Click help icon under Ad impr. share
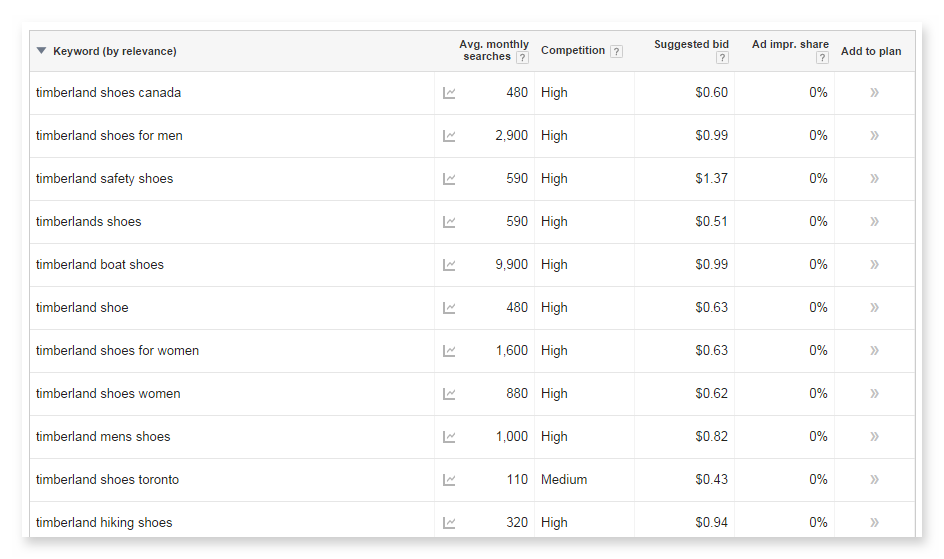The image size is (944, 559). 822,58
